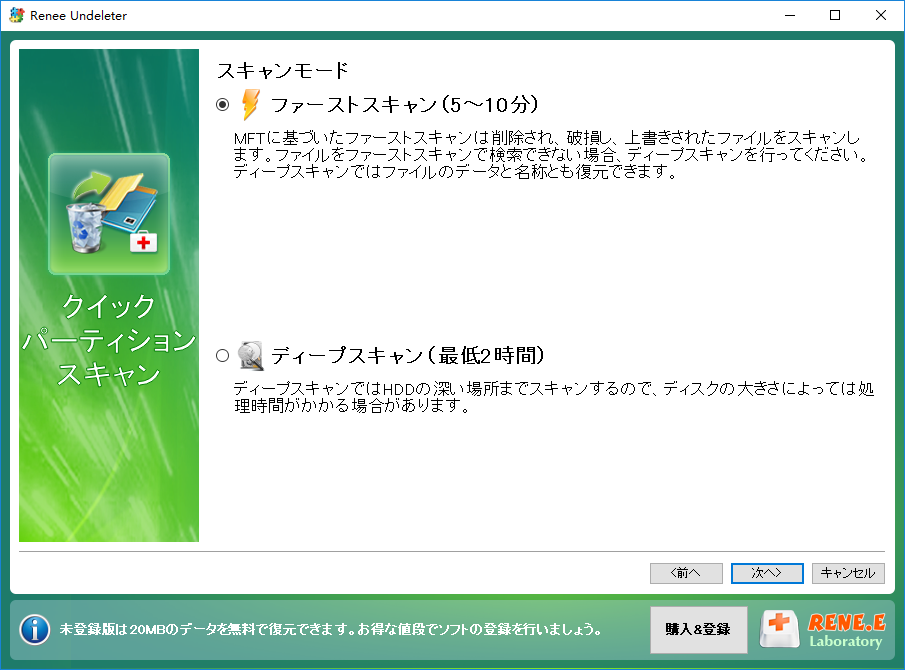
Task: Click the blue information icon
Action: tap(35, 629)
